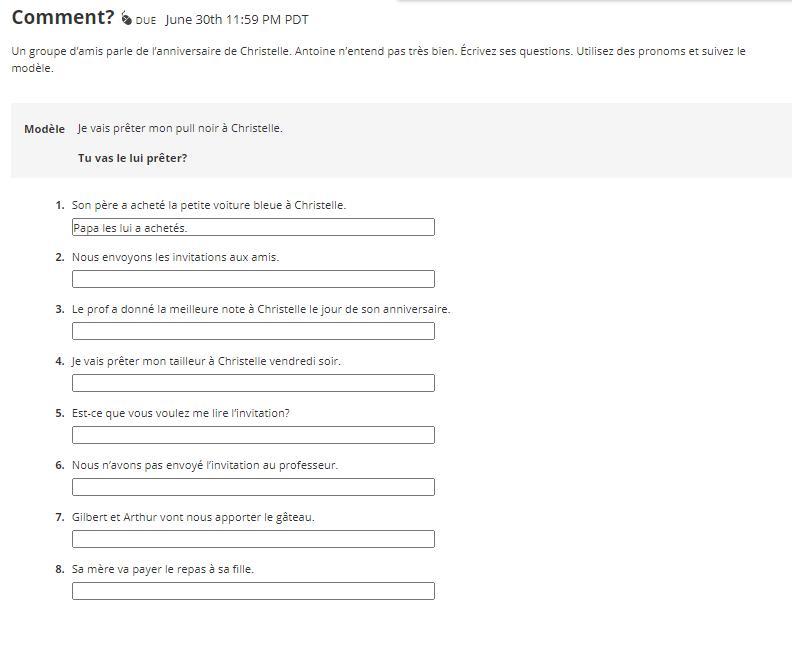Click the mouse icon beside the DUE label
This screenshot has height=657, width=792.
[x=126, y=19]
